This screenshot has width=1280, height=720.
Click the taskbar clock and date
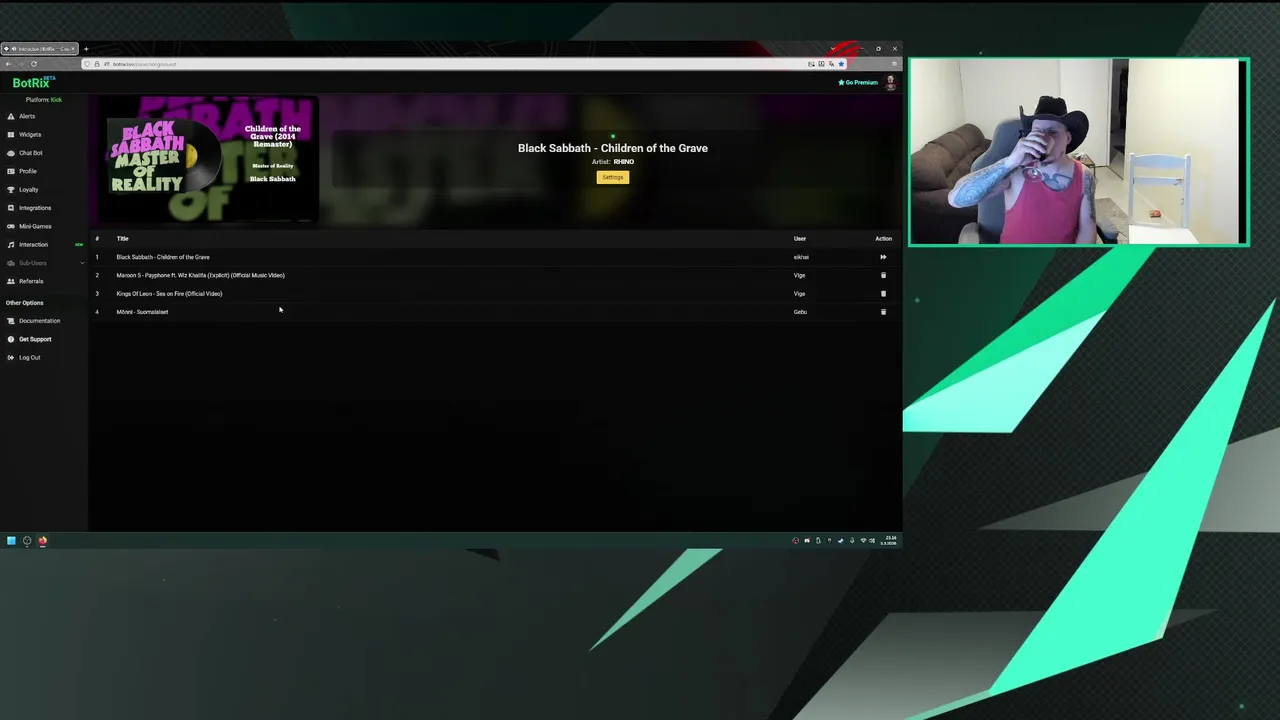click(890, 540)
